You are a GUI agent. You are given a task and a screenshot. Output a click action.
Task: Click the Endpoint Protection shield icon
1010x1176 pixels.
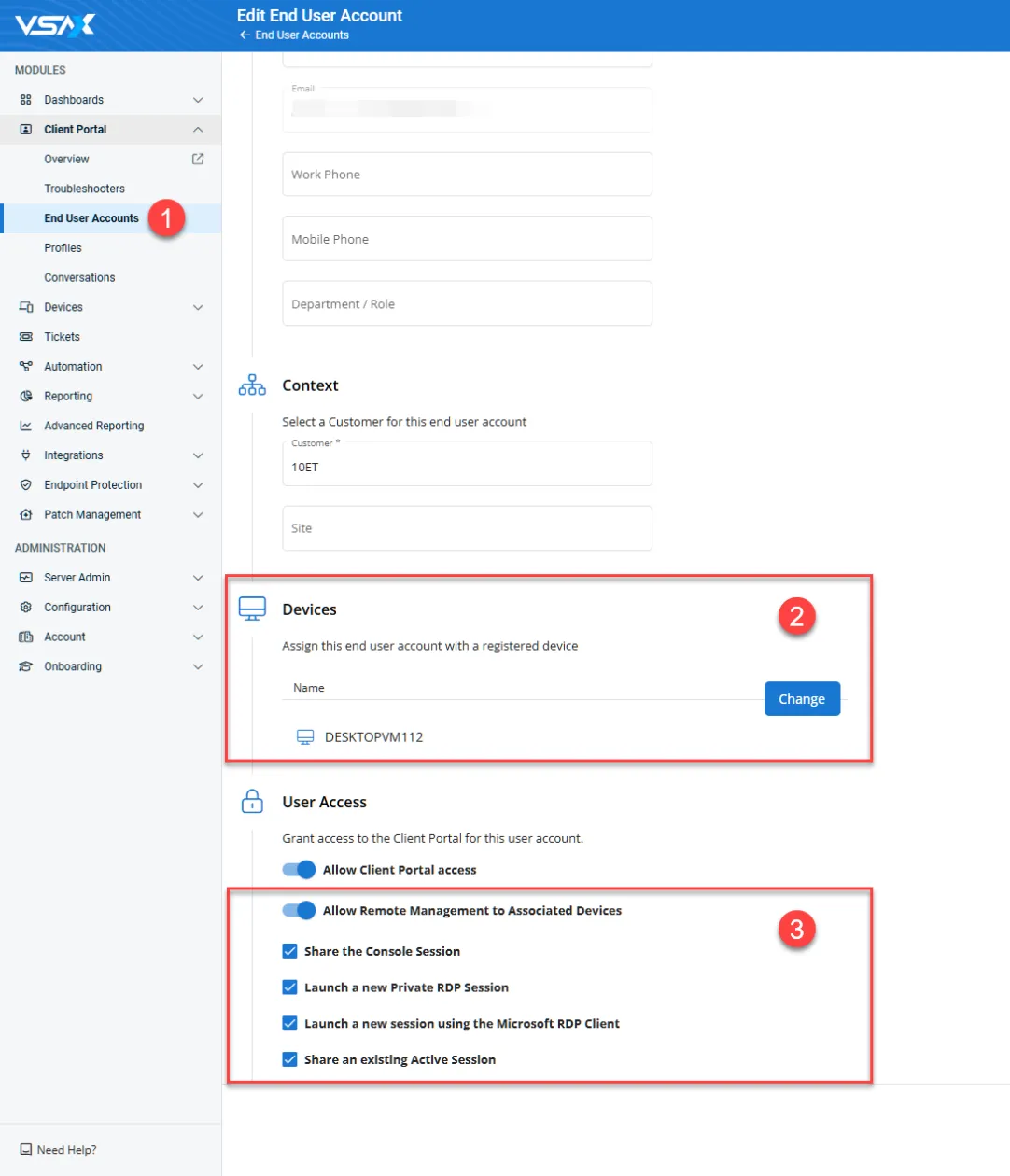click(26, 485)
